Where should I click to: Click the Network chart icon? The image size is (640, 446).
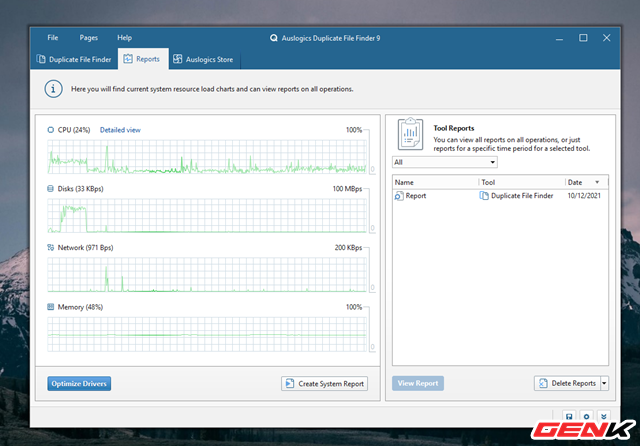(x=51, y=247)
